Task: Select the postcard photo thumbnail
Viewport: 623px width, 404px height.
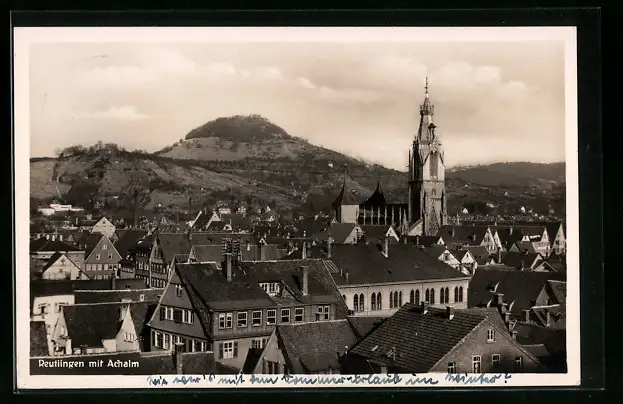Action: pyautogui.click(x=297, y=206)
